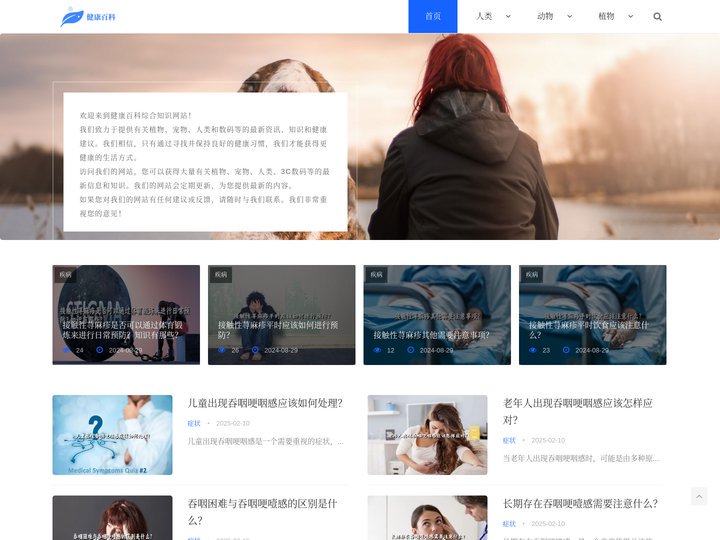Click the 疾病 tag on the 24-views card
720x540 pixels.
pos(66,275)
